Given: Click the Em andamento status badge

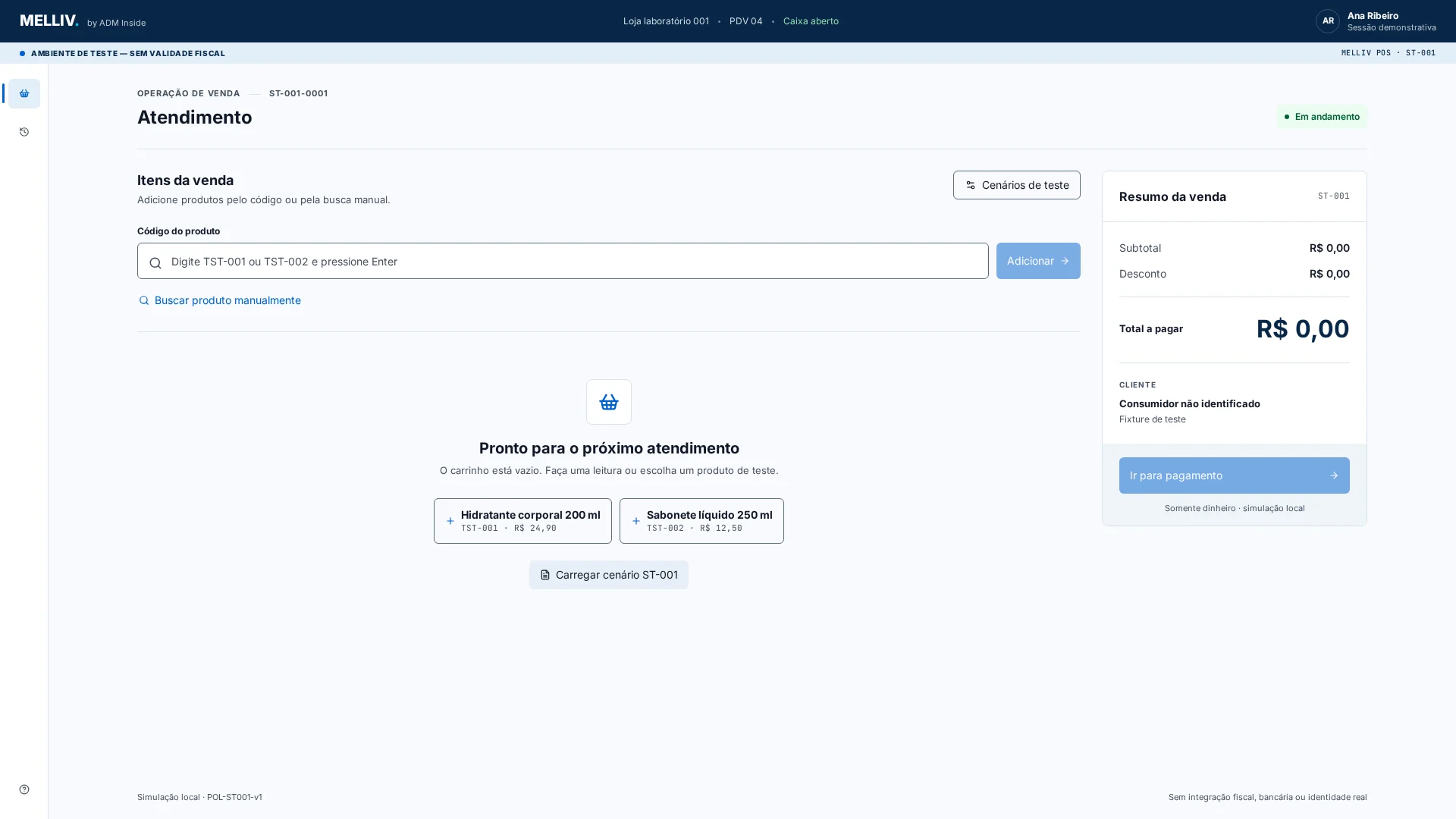Looking at the screenshot, I should [x=1322, y=117].
